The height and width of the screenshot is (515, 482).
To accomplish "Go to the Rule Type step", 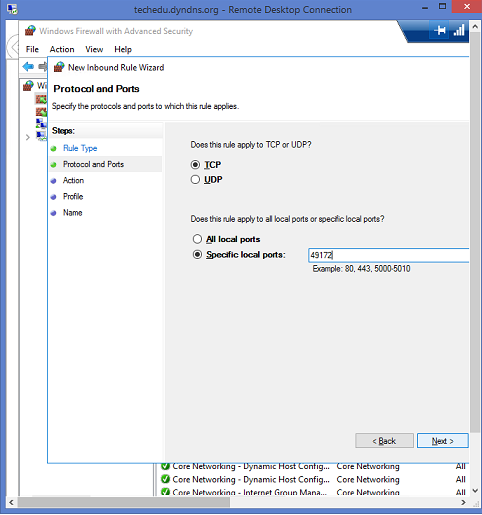I will pyautogui.click(x=80, y=148).
